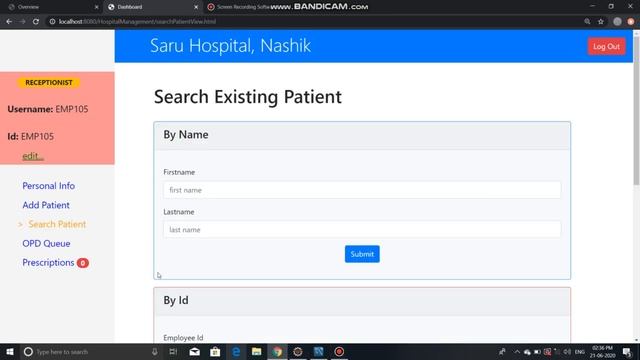Click the Saru Hospital, Nashik title

point(230,45)
